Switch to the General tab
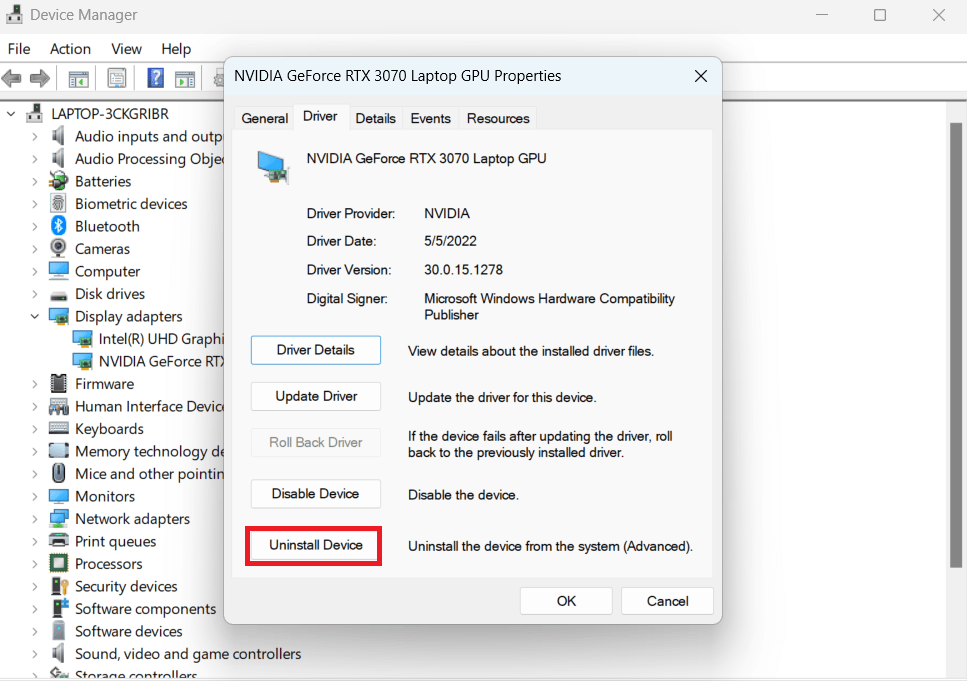This screenshot has height=681, width=967. point(265,118)
